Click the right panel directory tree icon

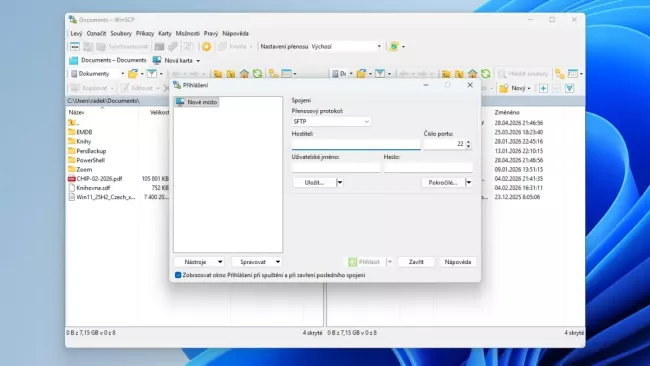[x=560, y=74]
